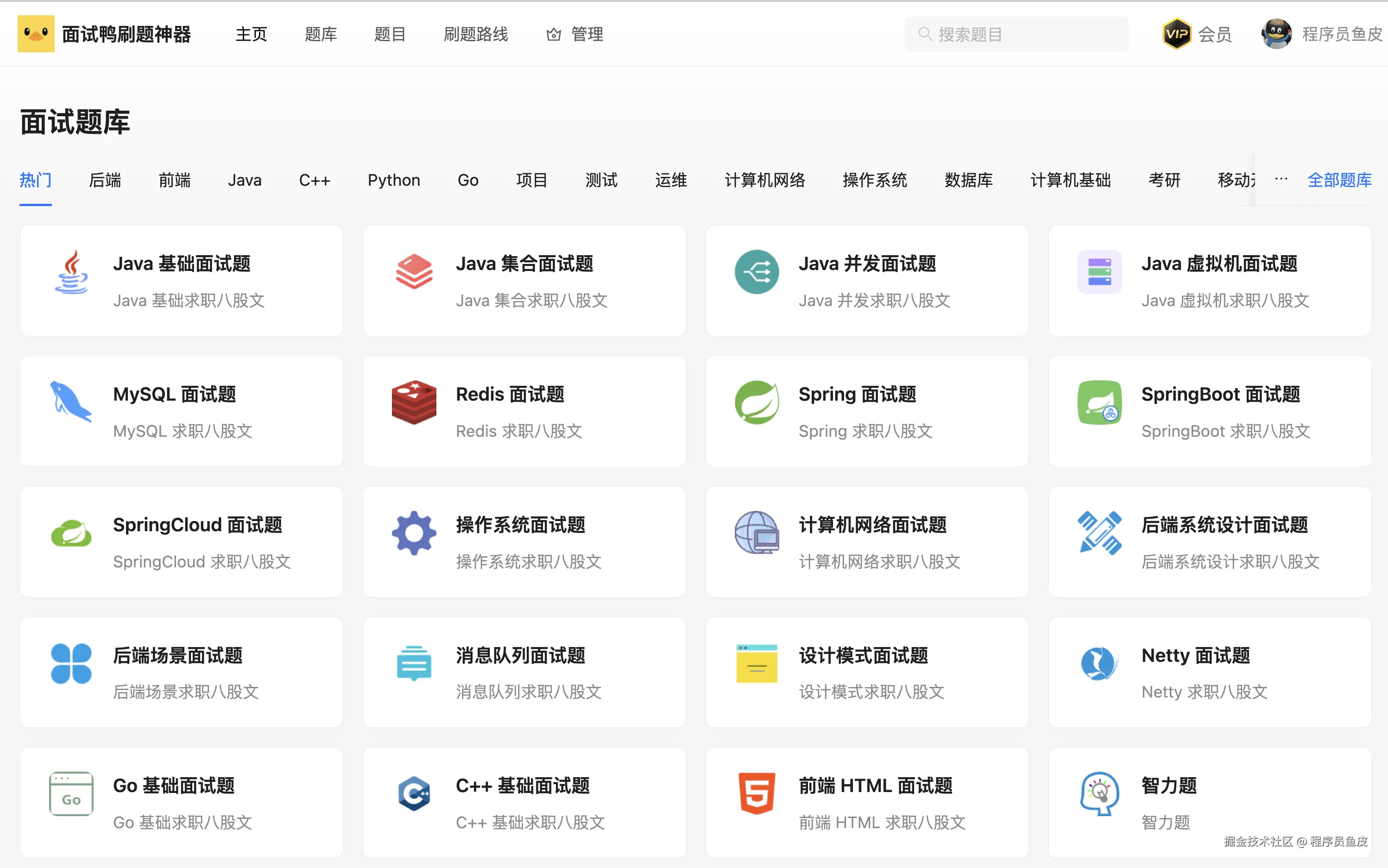Open the 全部题库 link
1388x868 pixels.
pyautogui.click(x=1339, y=180)
